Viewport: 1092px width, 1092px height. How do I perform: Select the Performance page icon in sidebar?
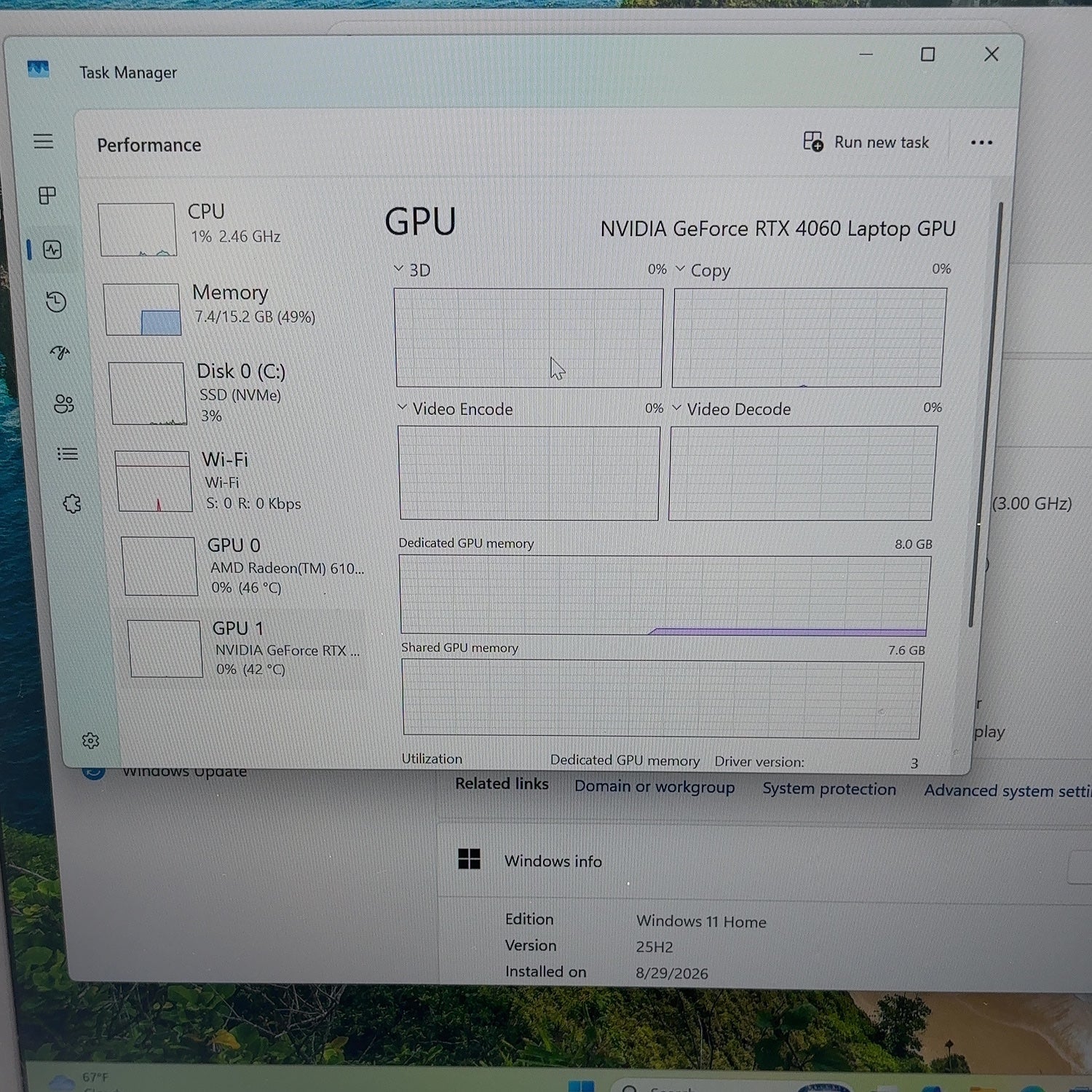pos(52,250)
